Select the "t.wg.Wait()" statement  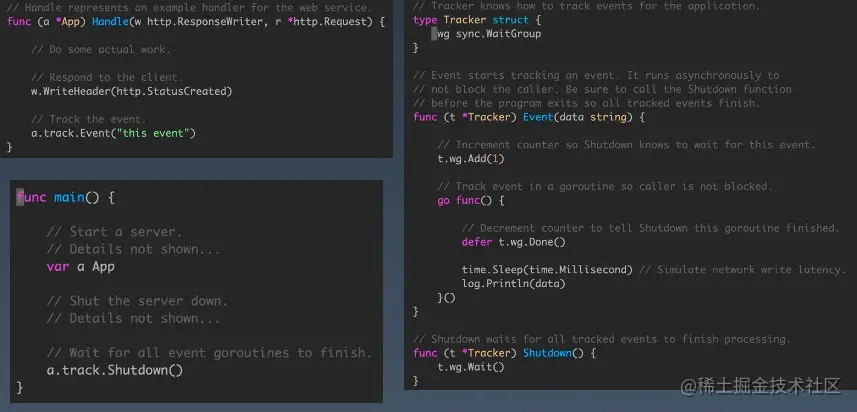[471, 367]
